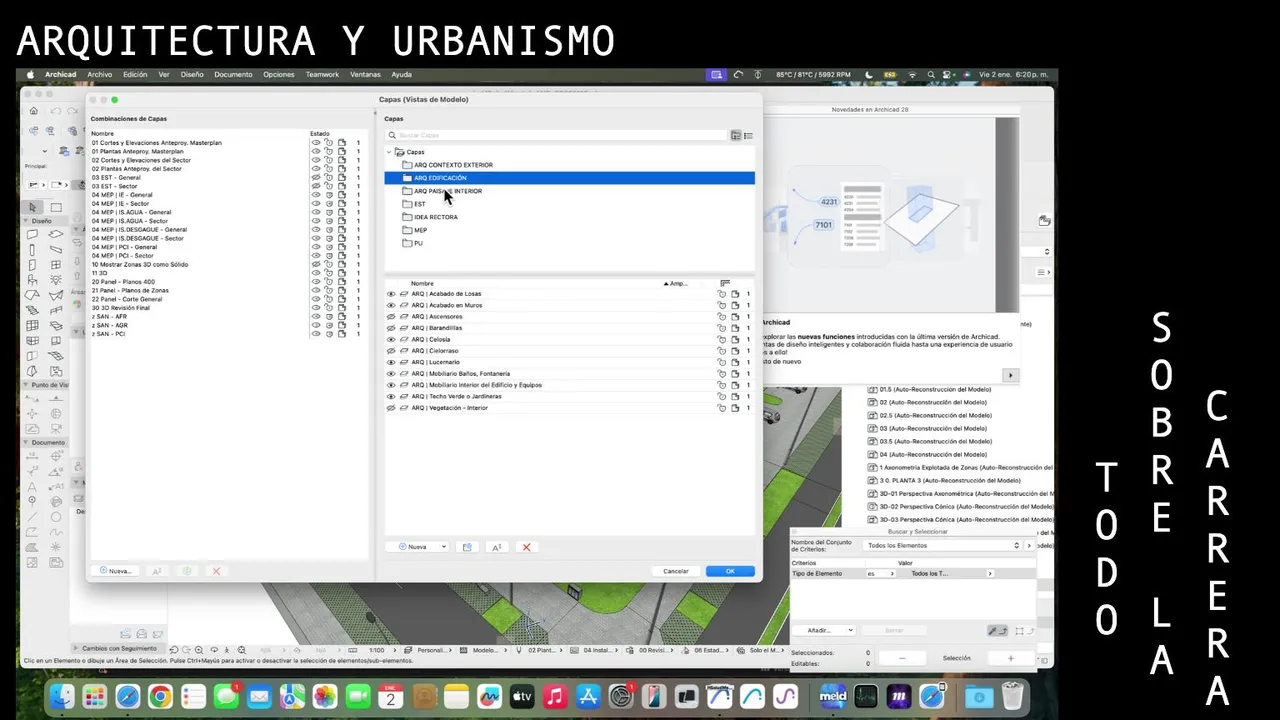This screenshot has width=1280, height=720.
Task: Select the ARQ | Techo Verde o Jardineras layer row
Action: pyautogui.click(x=568, y=396)
